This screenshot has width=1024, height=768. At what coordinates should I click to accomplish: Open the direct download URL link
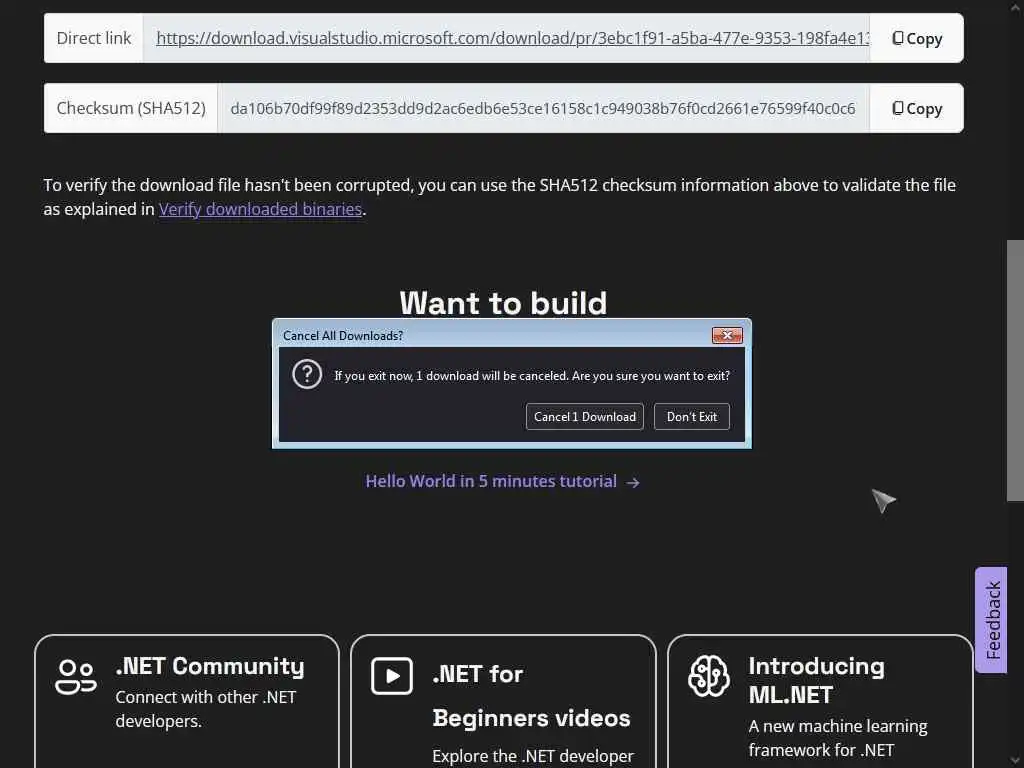(x=513, y=38)
